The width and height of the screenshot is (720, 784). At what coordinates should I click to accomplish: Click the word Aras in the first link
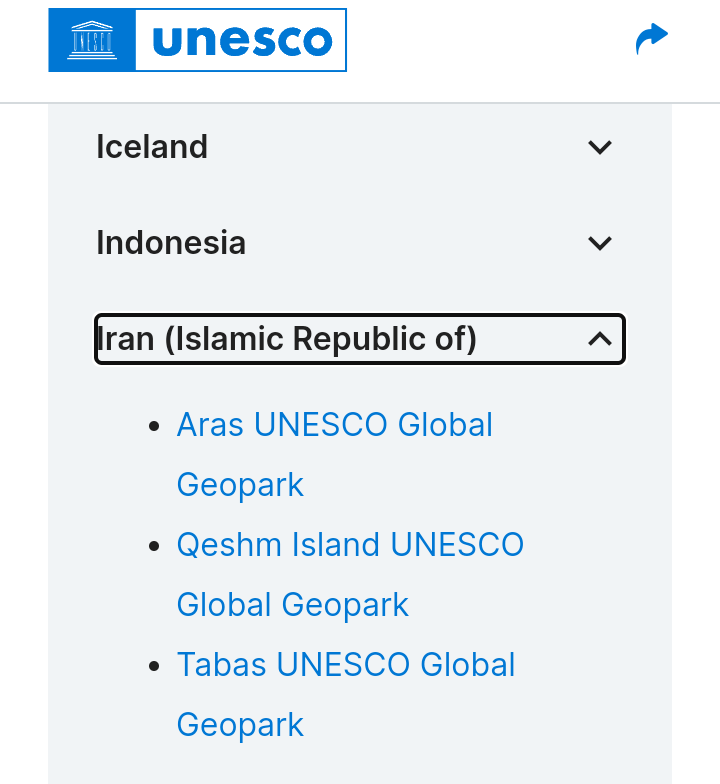(210, 425)
